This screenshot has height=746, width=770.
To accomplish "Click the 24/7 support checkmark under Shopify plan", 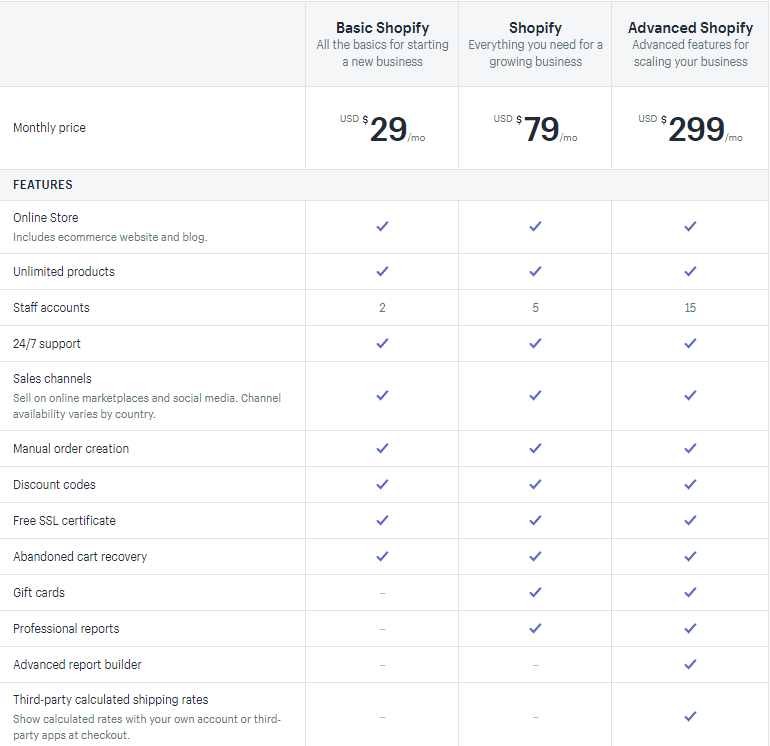I will tap(535, 343).
